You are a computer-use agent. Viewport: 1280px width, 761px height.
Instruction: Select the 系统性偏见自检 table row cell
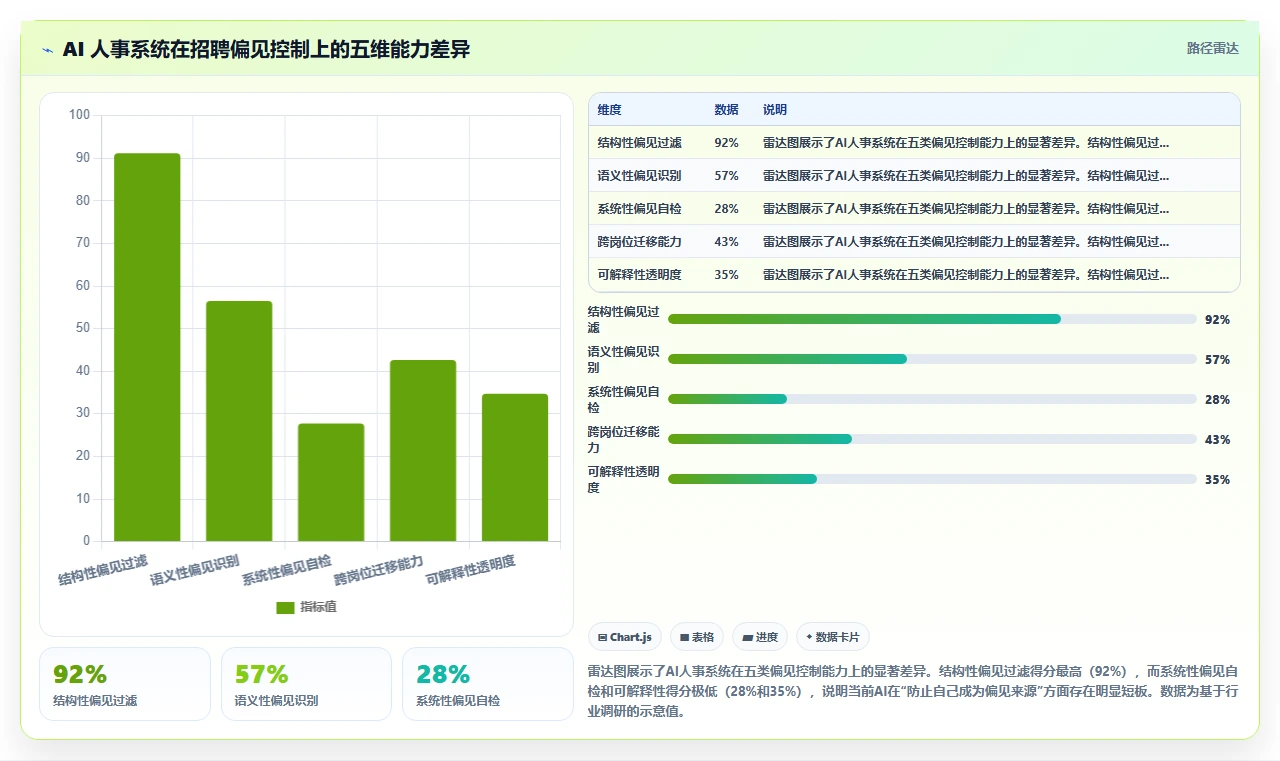coord(639,209)
